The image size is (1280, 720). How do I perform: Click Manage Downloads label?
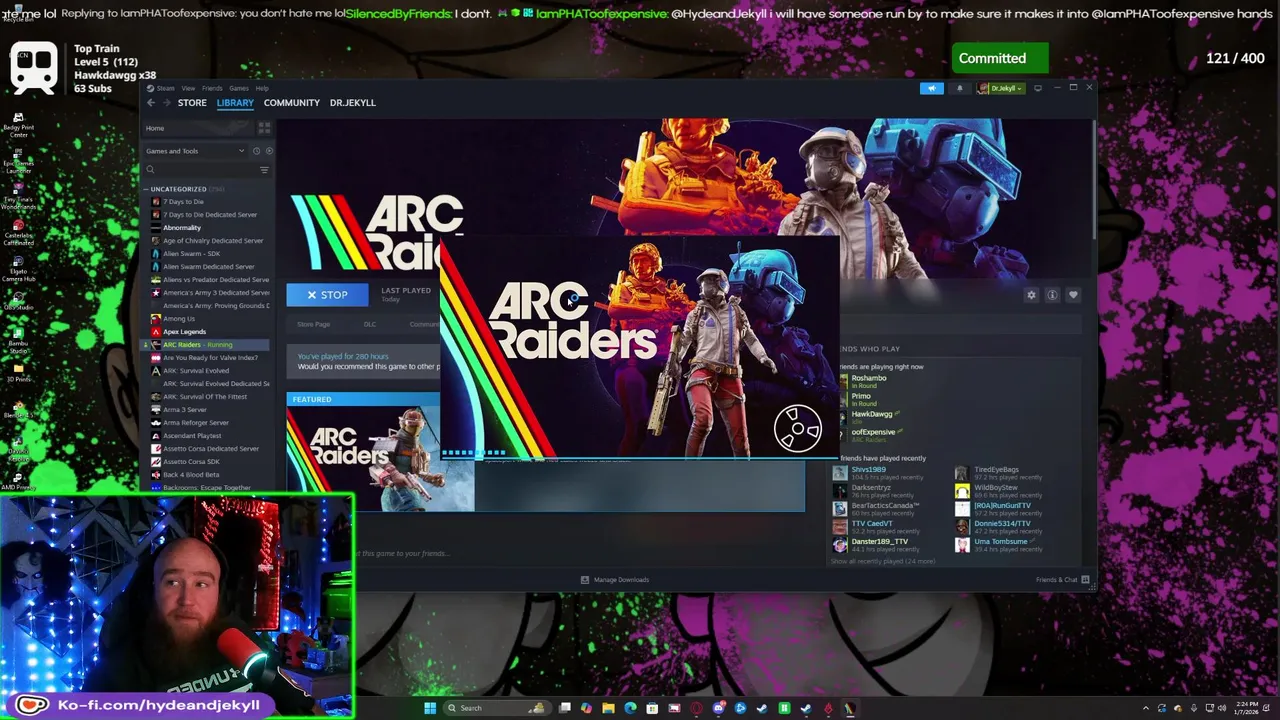[621, 580]
